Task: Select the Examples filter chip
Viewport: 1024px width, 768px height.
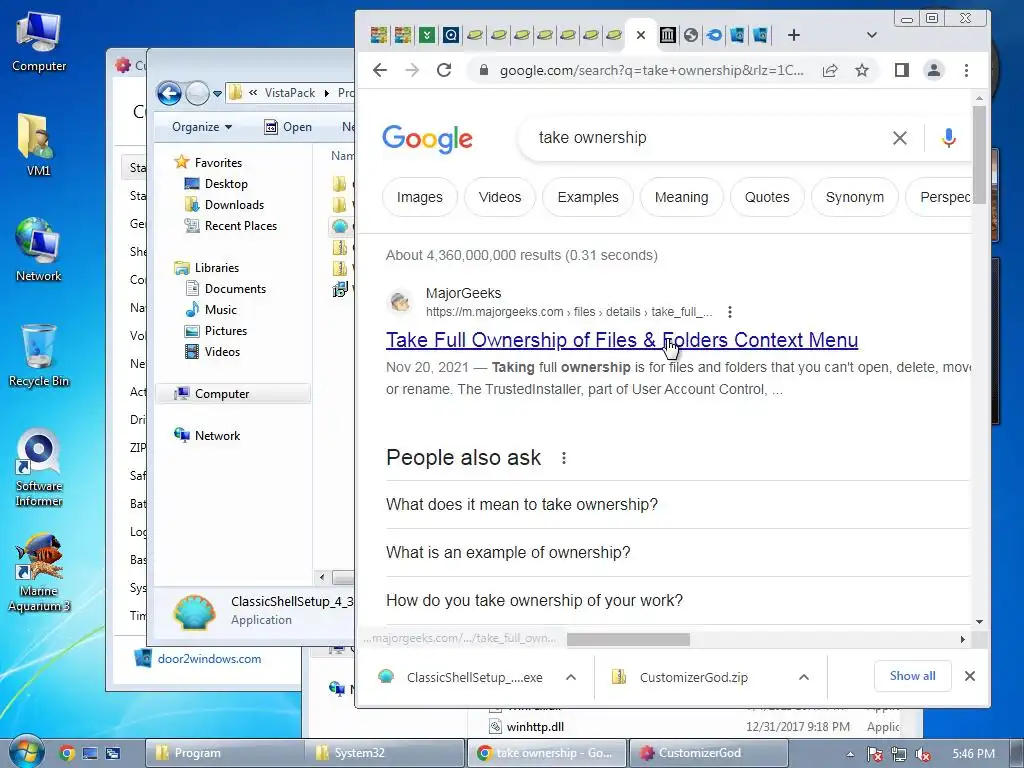Action: click(588, 197)
